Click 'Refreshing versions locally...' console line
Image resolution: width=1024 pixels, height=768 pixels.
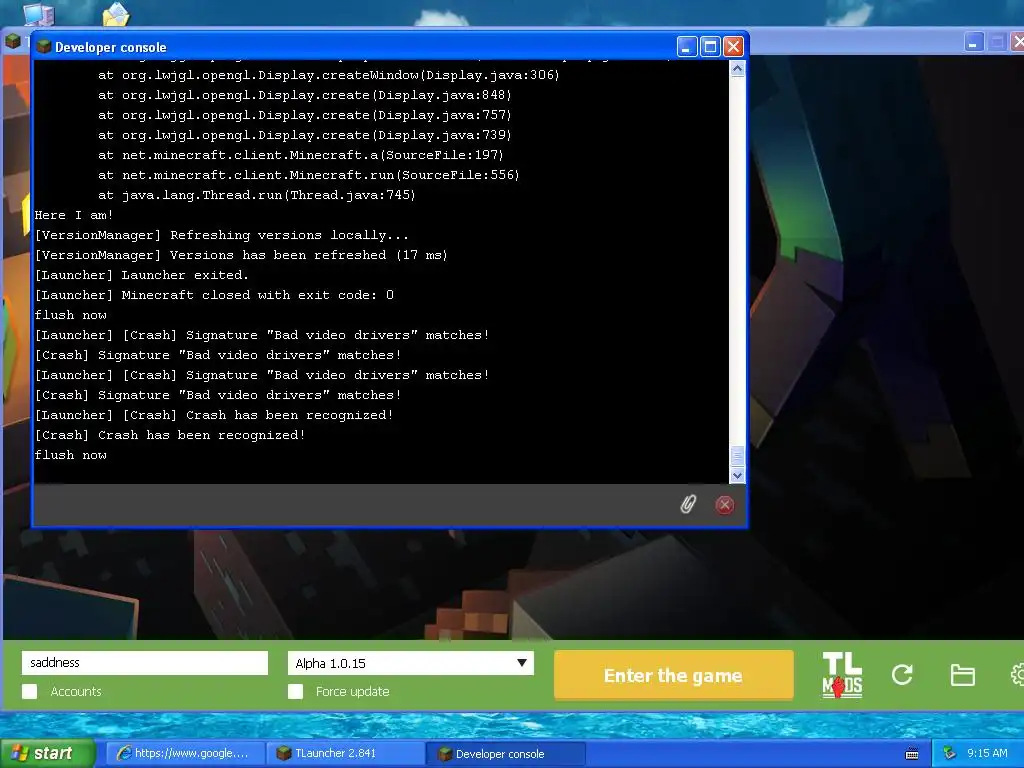[x=222, y=235]
